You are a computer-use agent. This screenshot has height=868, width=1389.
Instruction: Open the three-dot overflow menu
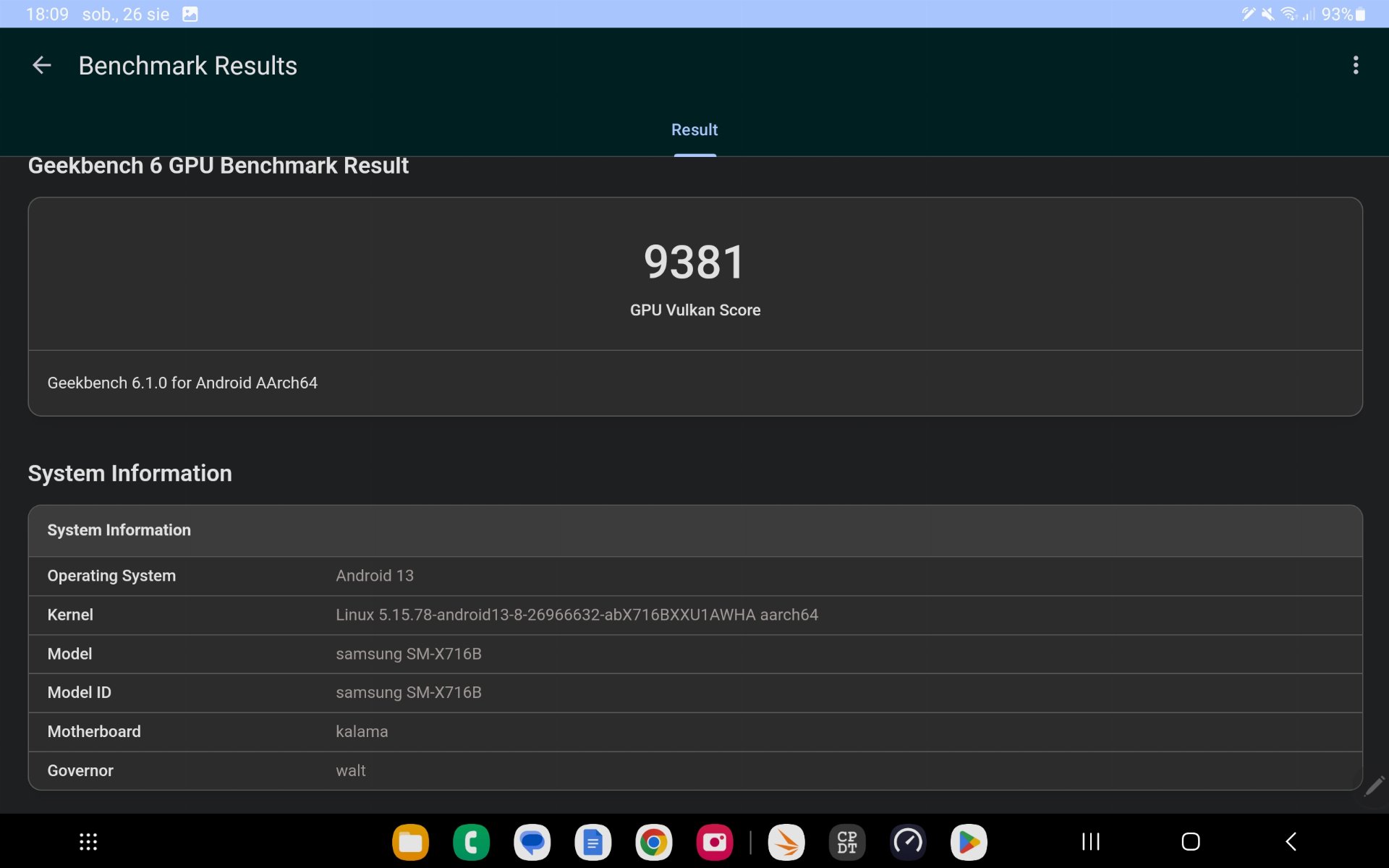click(1356, 65)
